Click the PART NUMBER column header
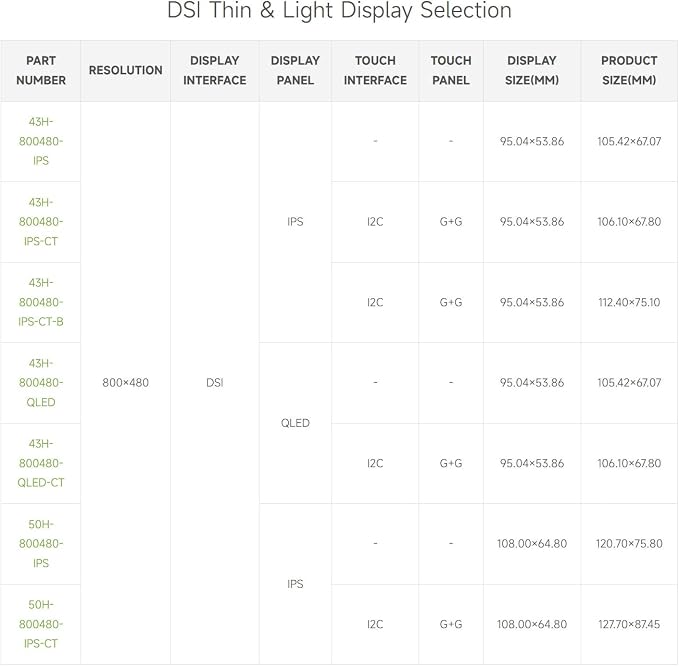The image size is (679, 666). (x=41, y=71)
